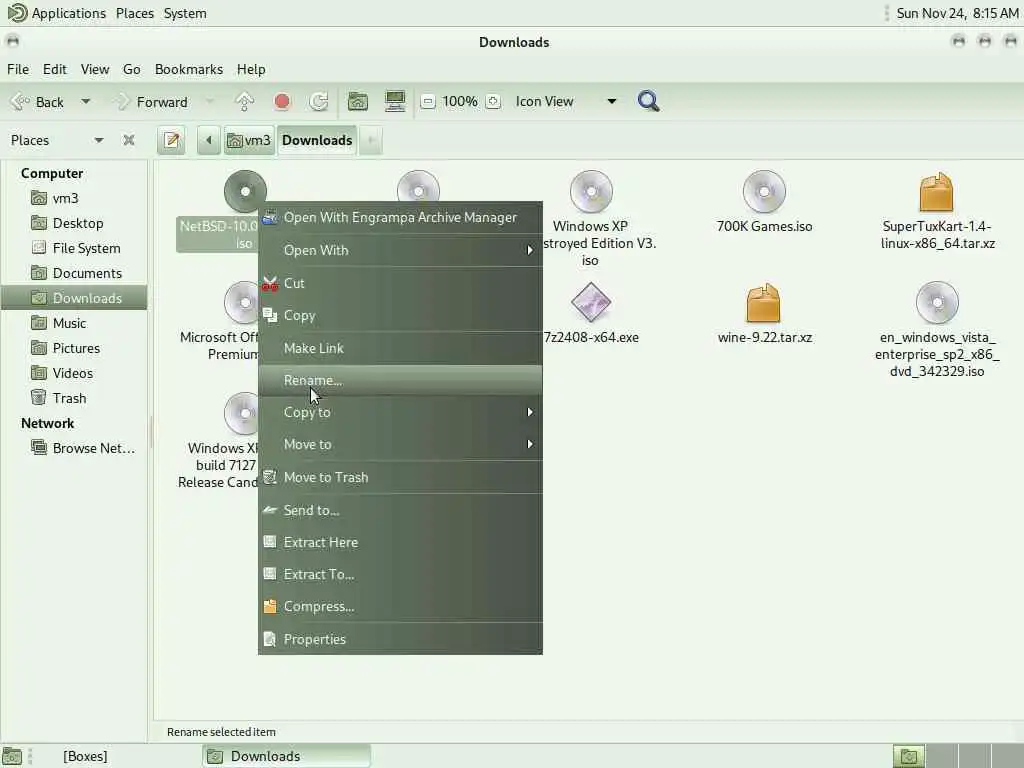Select the 700K Games.iso disc icon
The height and width of the screenshot is (768, 1024).
(x=764, y=191)
